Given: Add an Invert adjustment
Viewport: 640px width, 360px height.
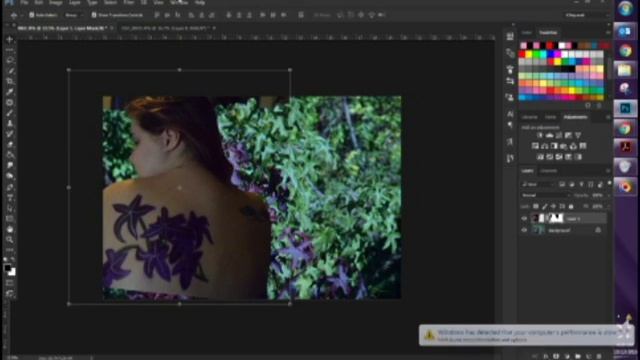Looking at the screenshot, I should pos(540,157).
